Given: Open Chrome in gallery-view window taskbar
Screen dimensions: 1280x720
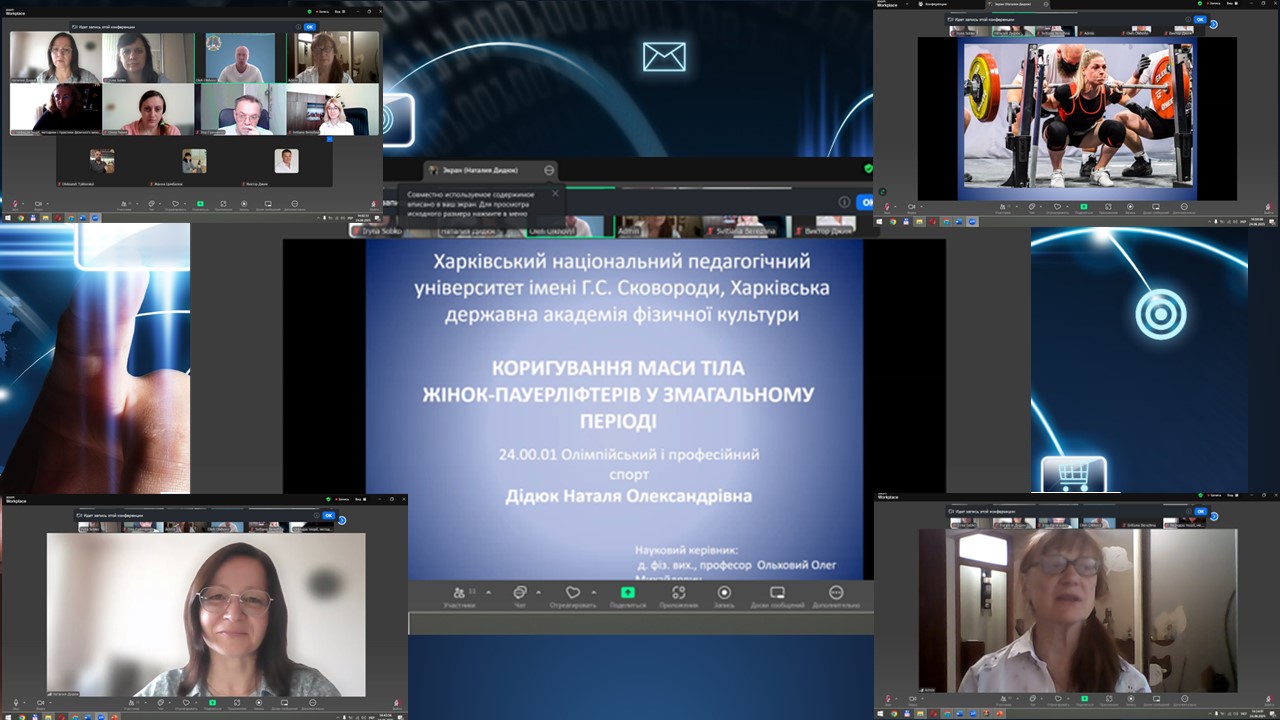Looking at the screenshot, I should pyautogui.click(x=21, y=218).
